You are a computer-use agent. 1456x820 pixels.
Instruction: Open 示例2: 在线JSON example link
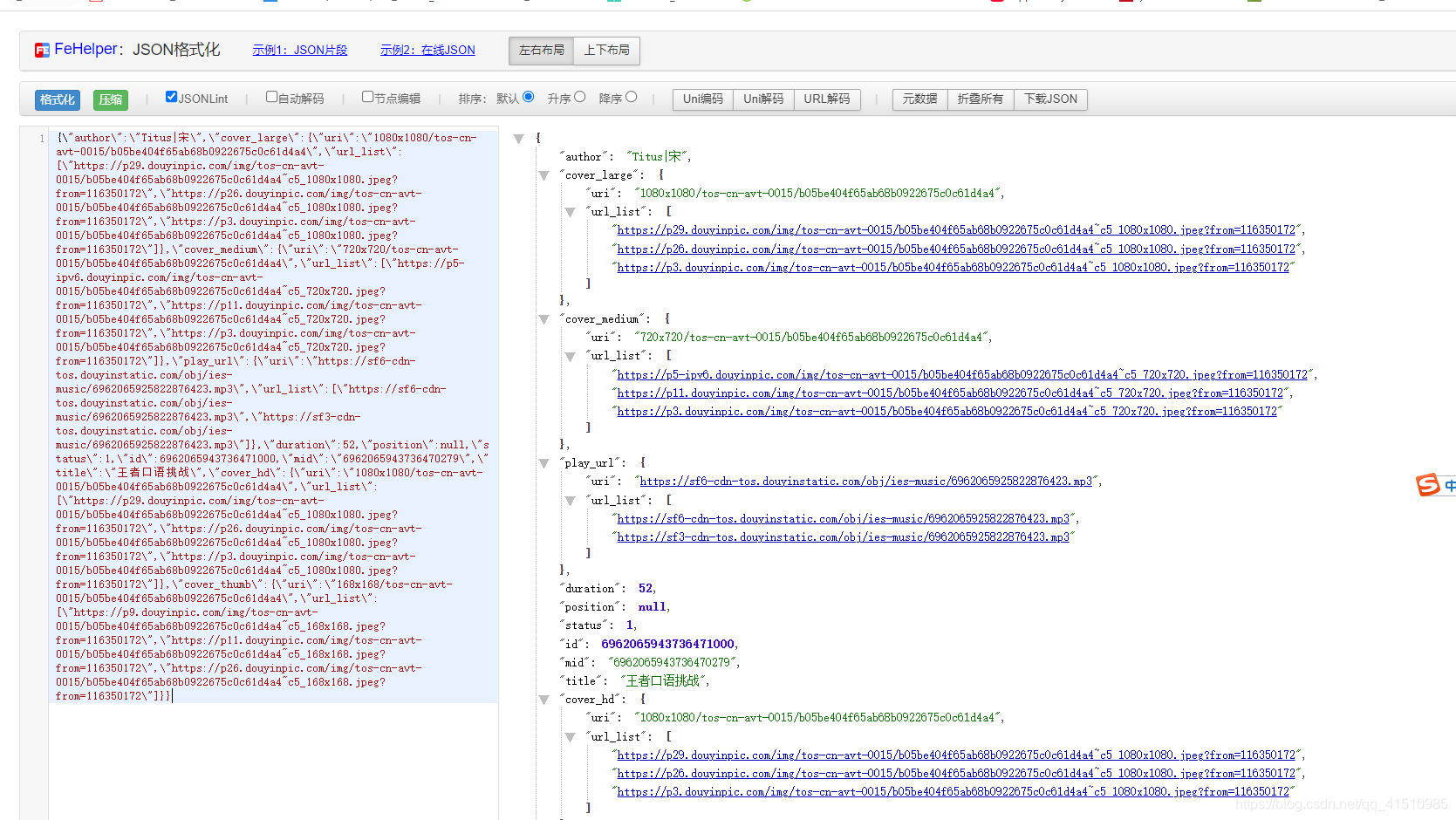coord(427,51)
